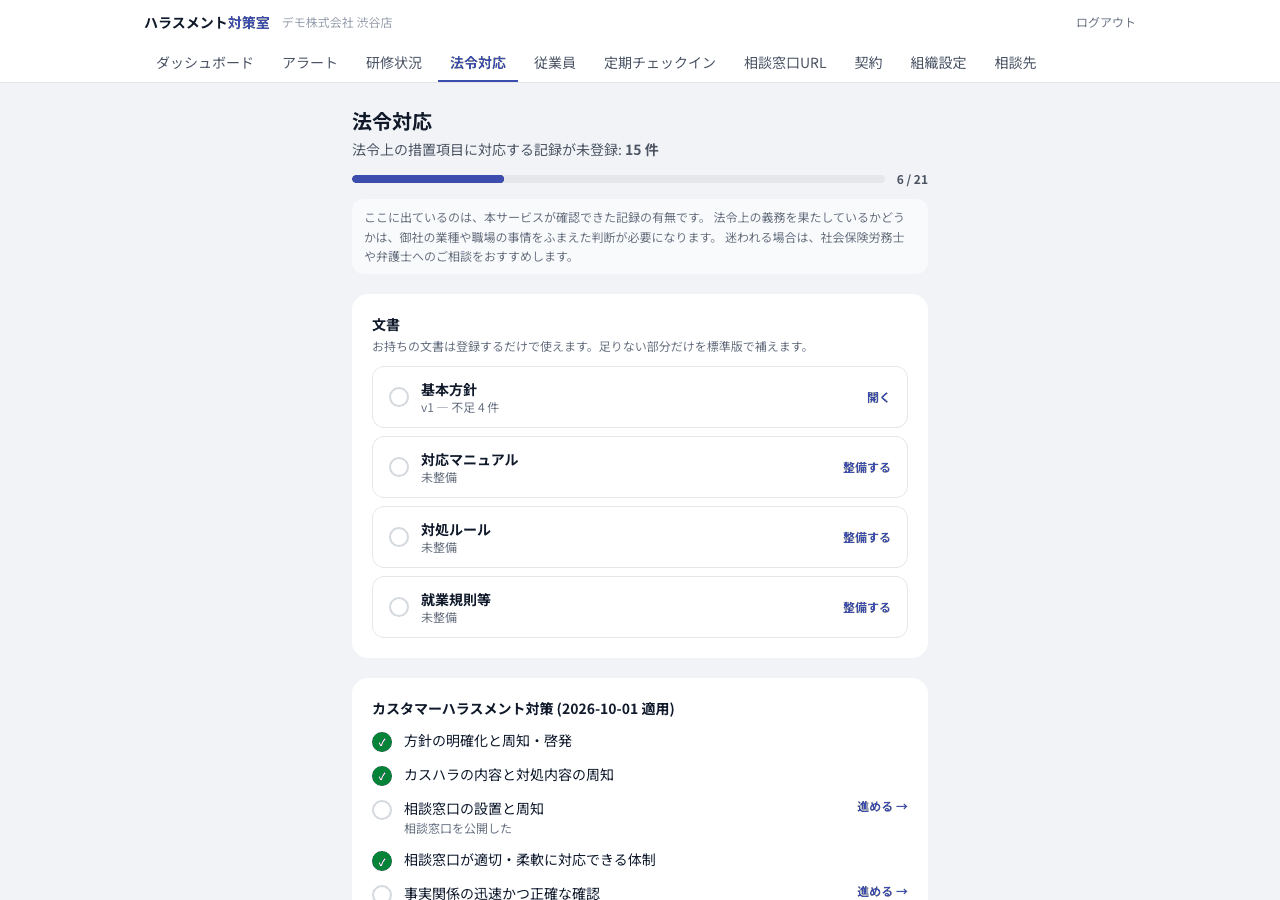Open the 組織設定 tab
Image resolution: width=1280 pixels, height=900 pixels.
coord(939,62)
